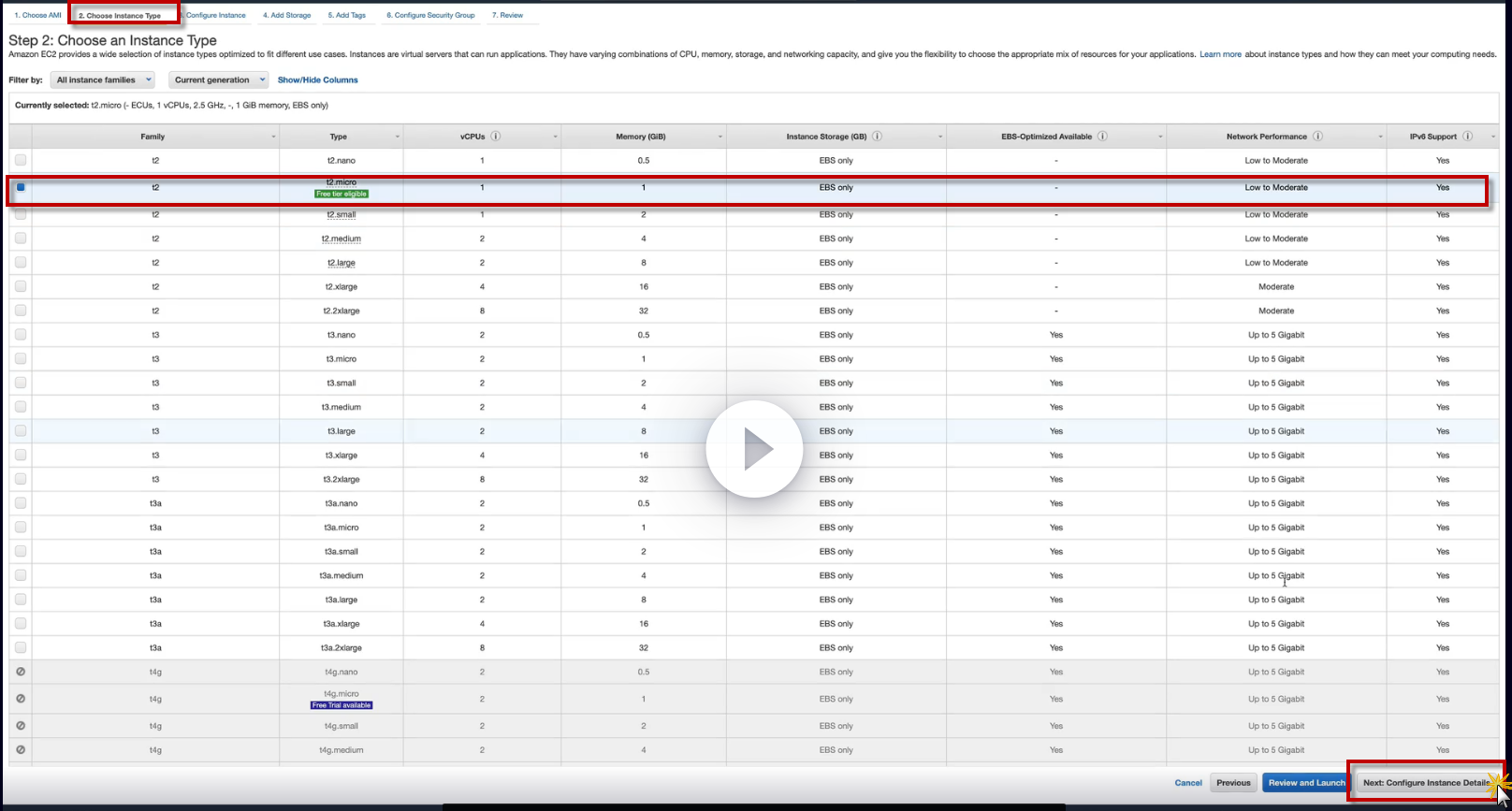Viewport: 1512px width, 811px height.
Task: Open the Family column sort arrow
Action: tap(273, 138)
